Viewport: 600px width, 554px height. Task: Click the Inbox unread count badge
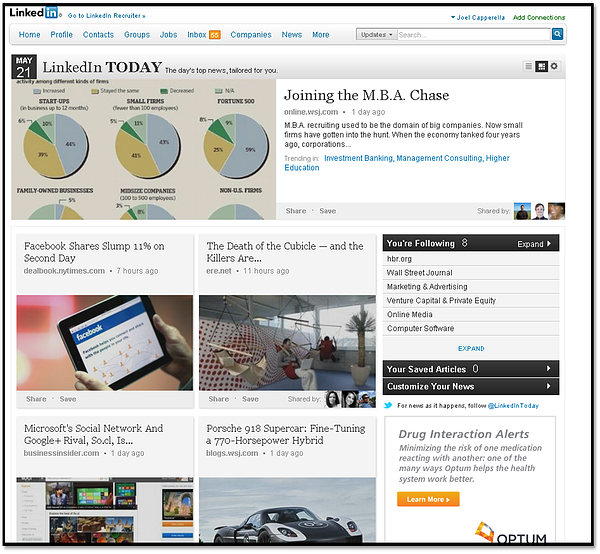tap(215, 35)
